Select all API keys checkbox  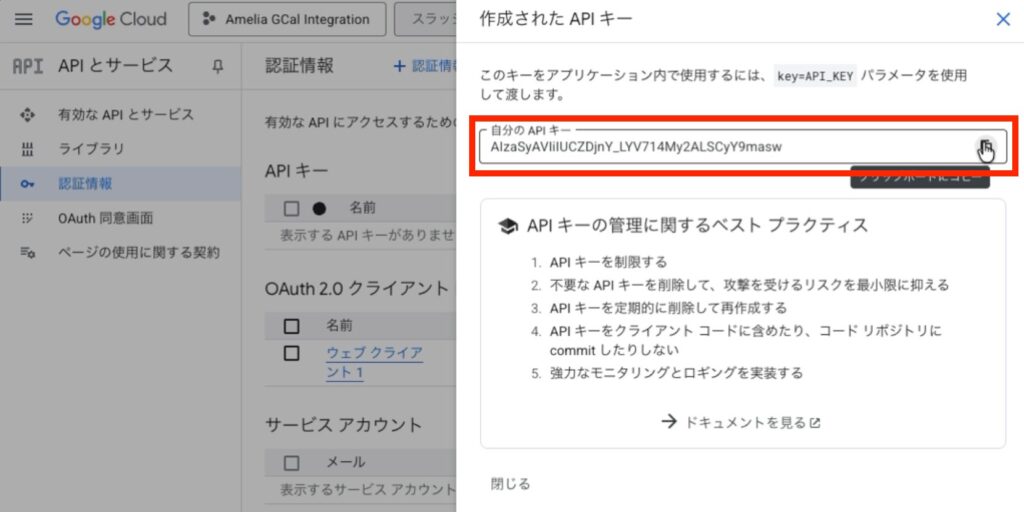point(292,208)
